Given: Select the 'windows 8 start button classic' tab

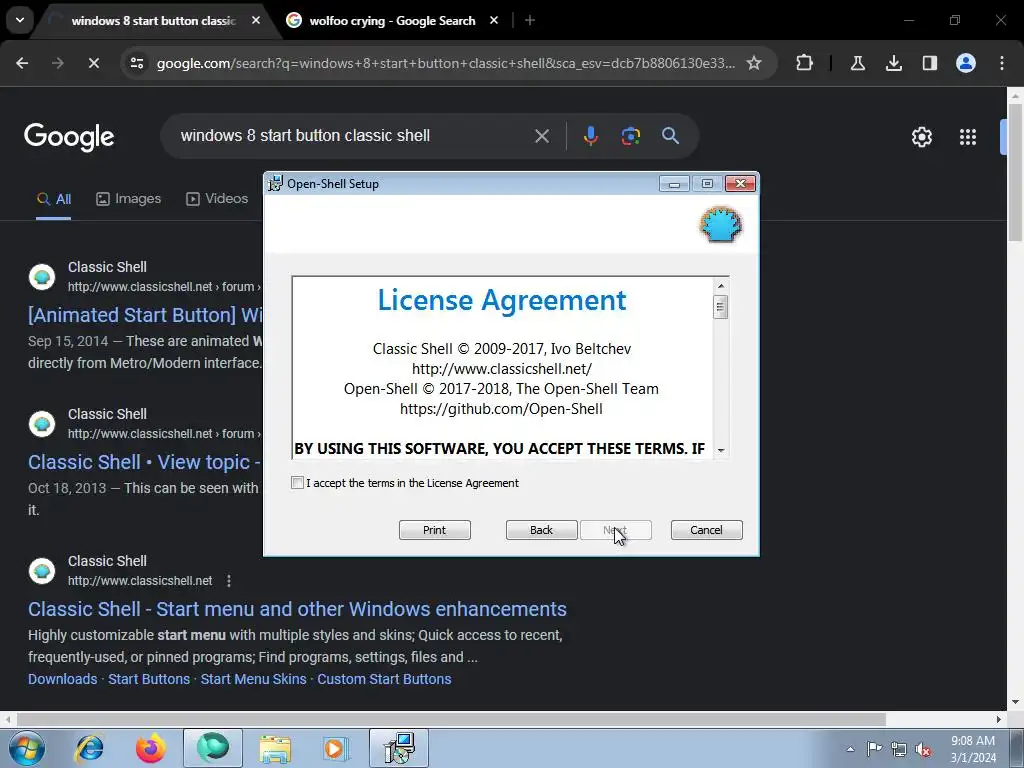Looking at the screenshot, I should (x=153, y=21).
